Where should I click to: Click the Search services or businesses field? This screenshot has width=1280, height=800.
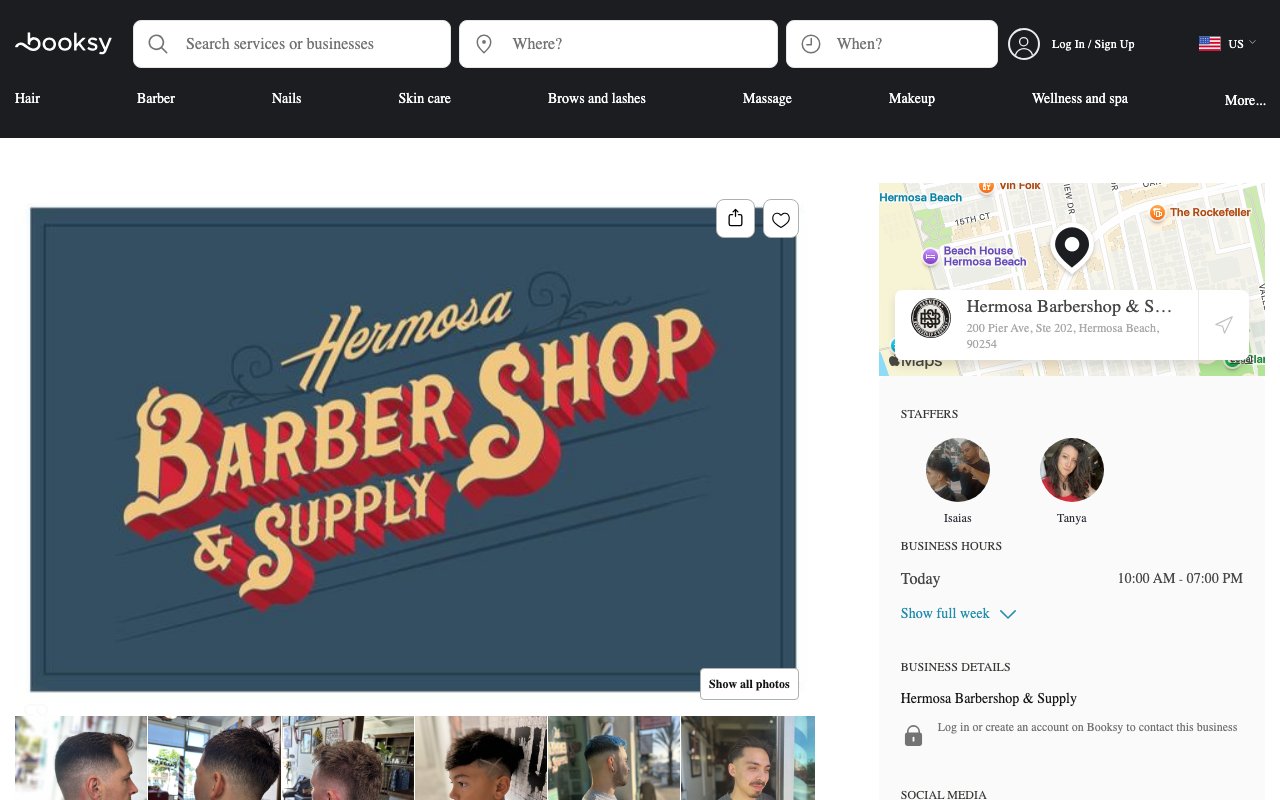(292, 44)
